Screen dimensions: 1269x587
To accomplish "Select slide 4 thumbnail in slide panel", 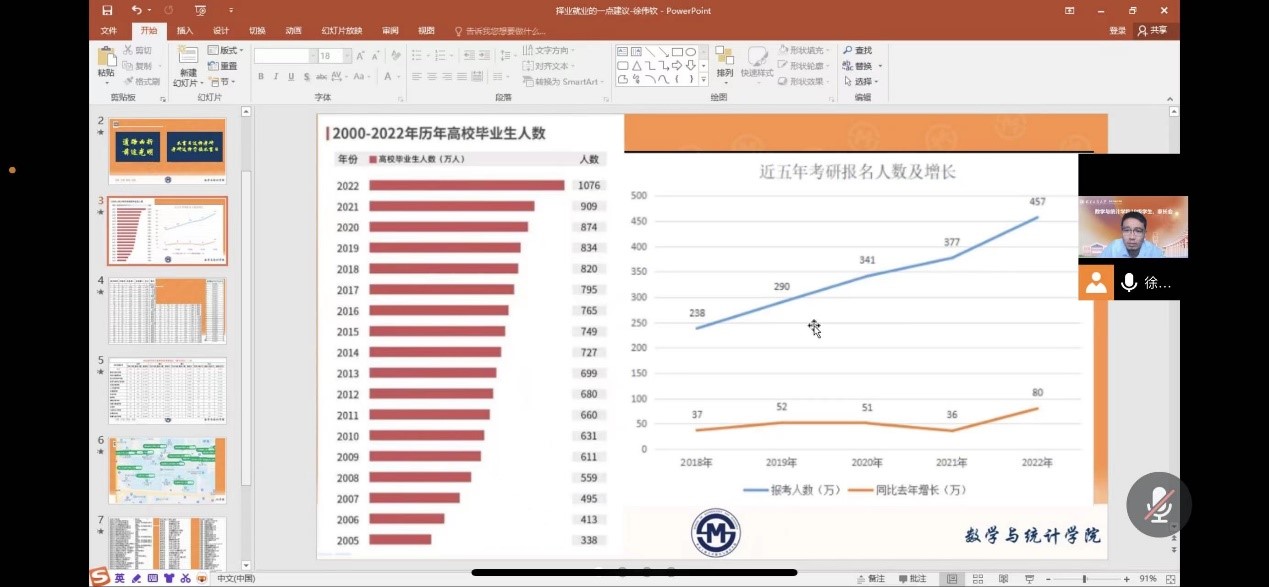I will (x=167, y=310).
